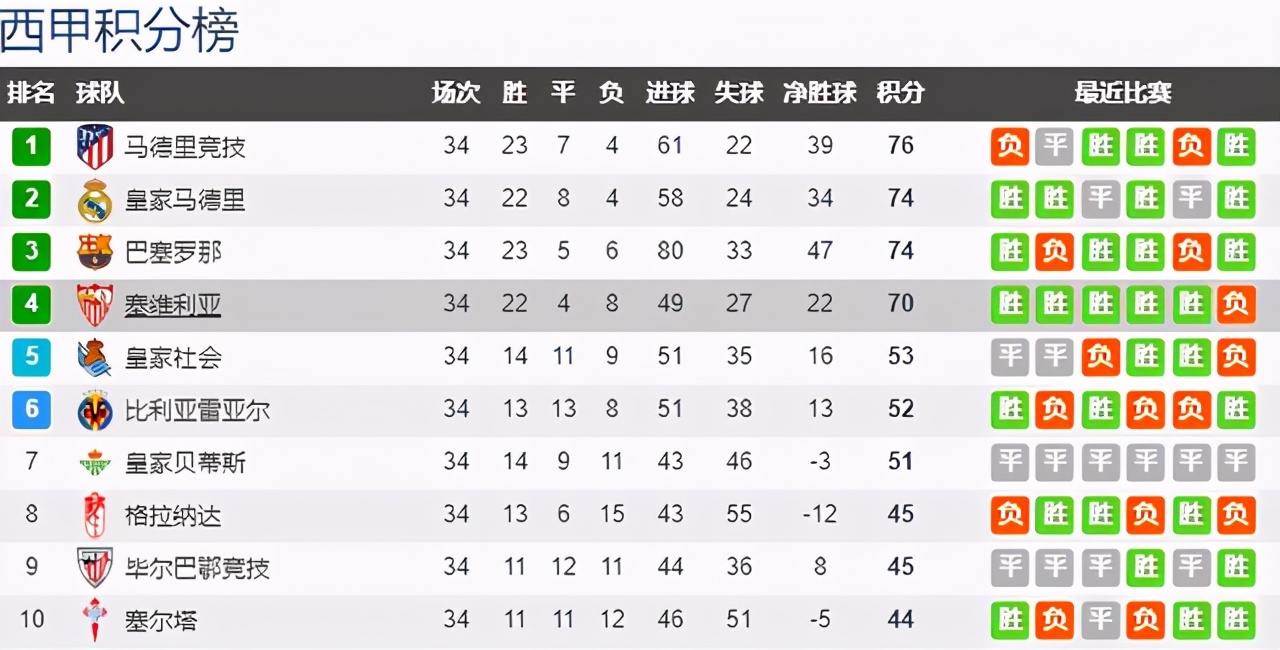
Task: Click the blue rank 6 badge
Action: point(31,410)
